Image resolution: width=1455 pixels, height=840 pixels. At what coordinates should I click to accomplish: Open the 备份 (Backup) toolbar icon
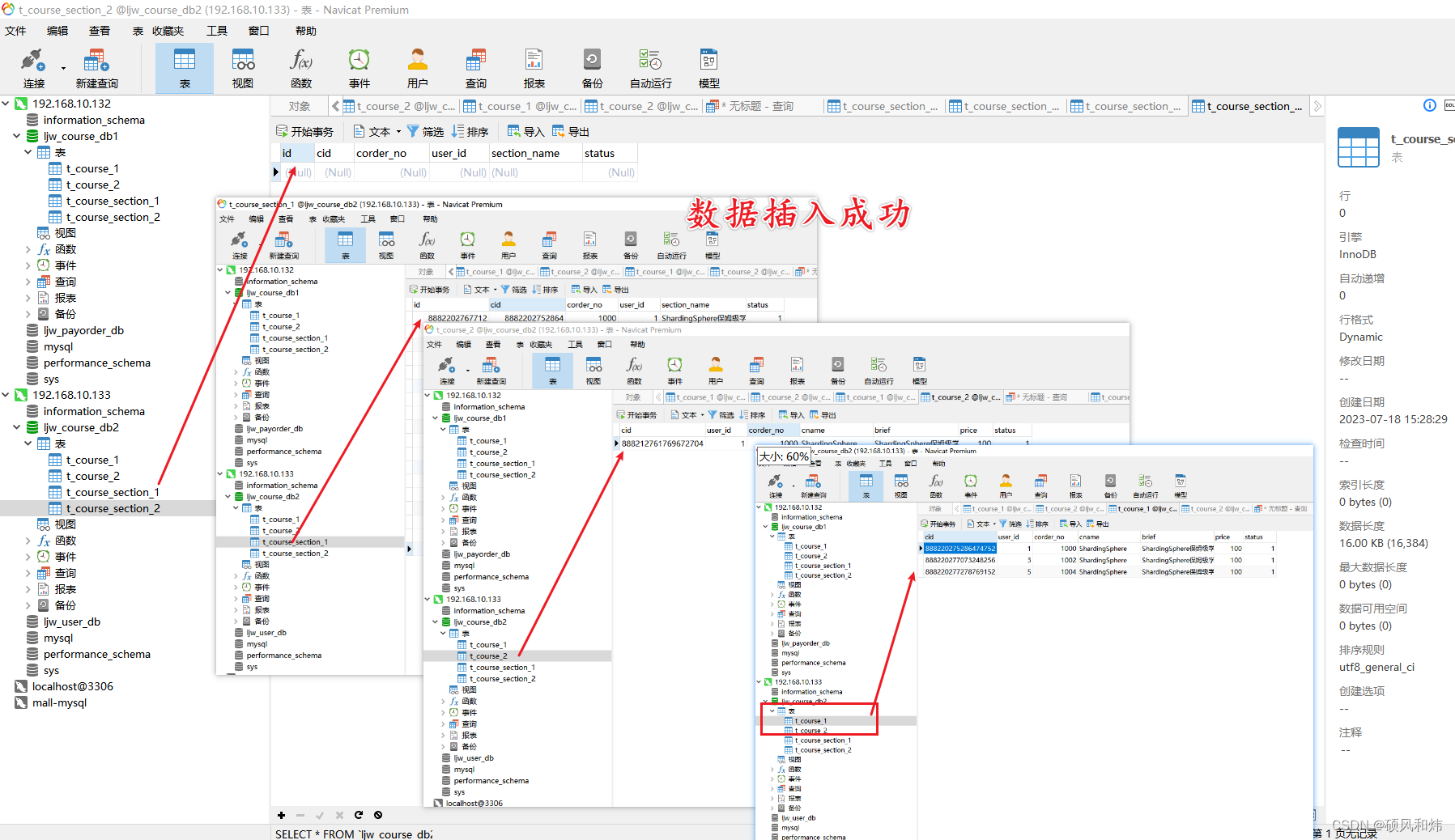[x=593, y=68]
